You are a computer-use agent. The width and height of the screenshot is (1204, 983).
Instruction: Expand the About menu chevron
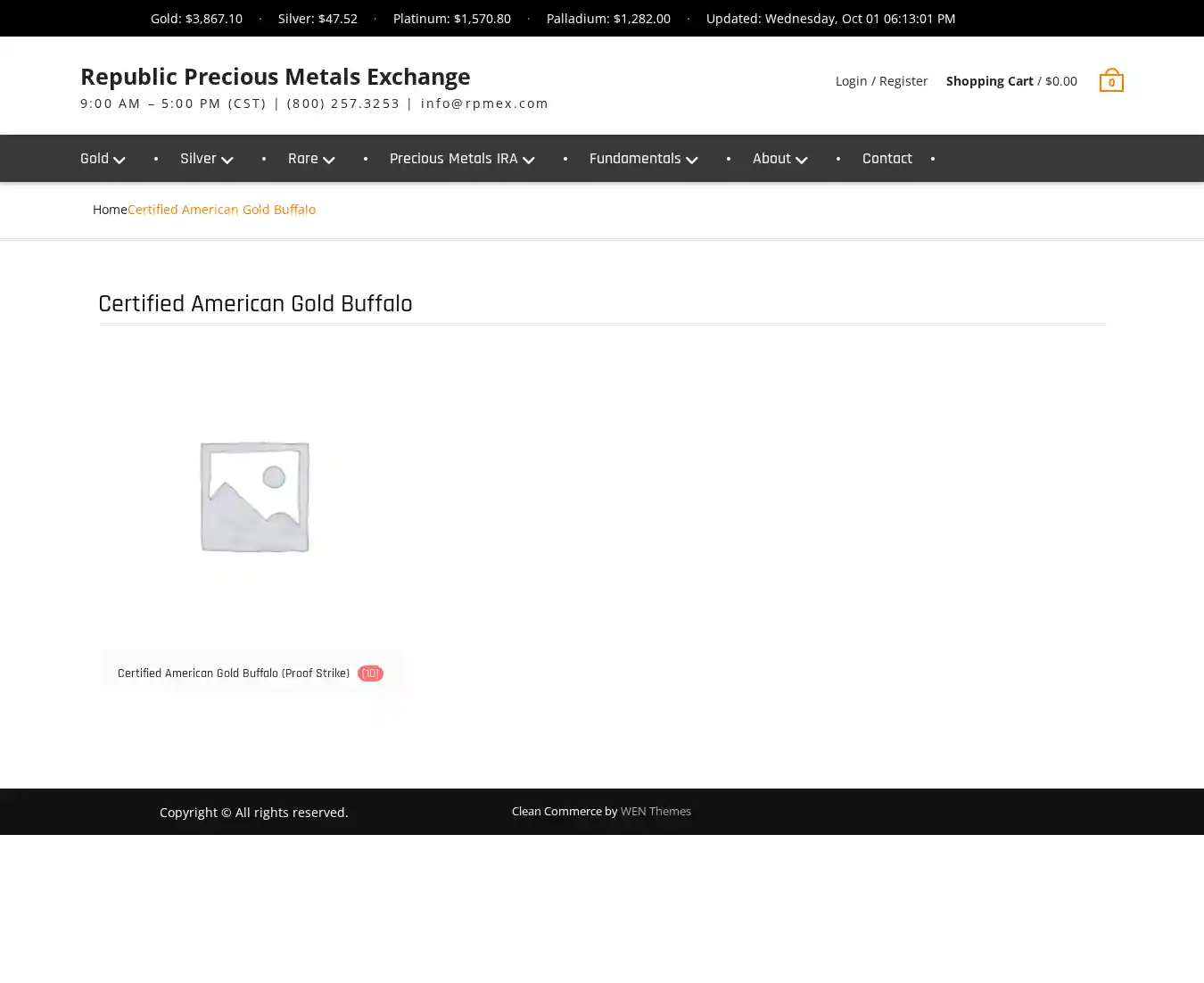802,160
